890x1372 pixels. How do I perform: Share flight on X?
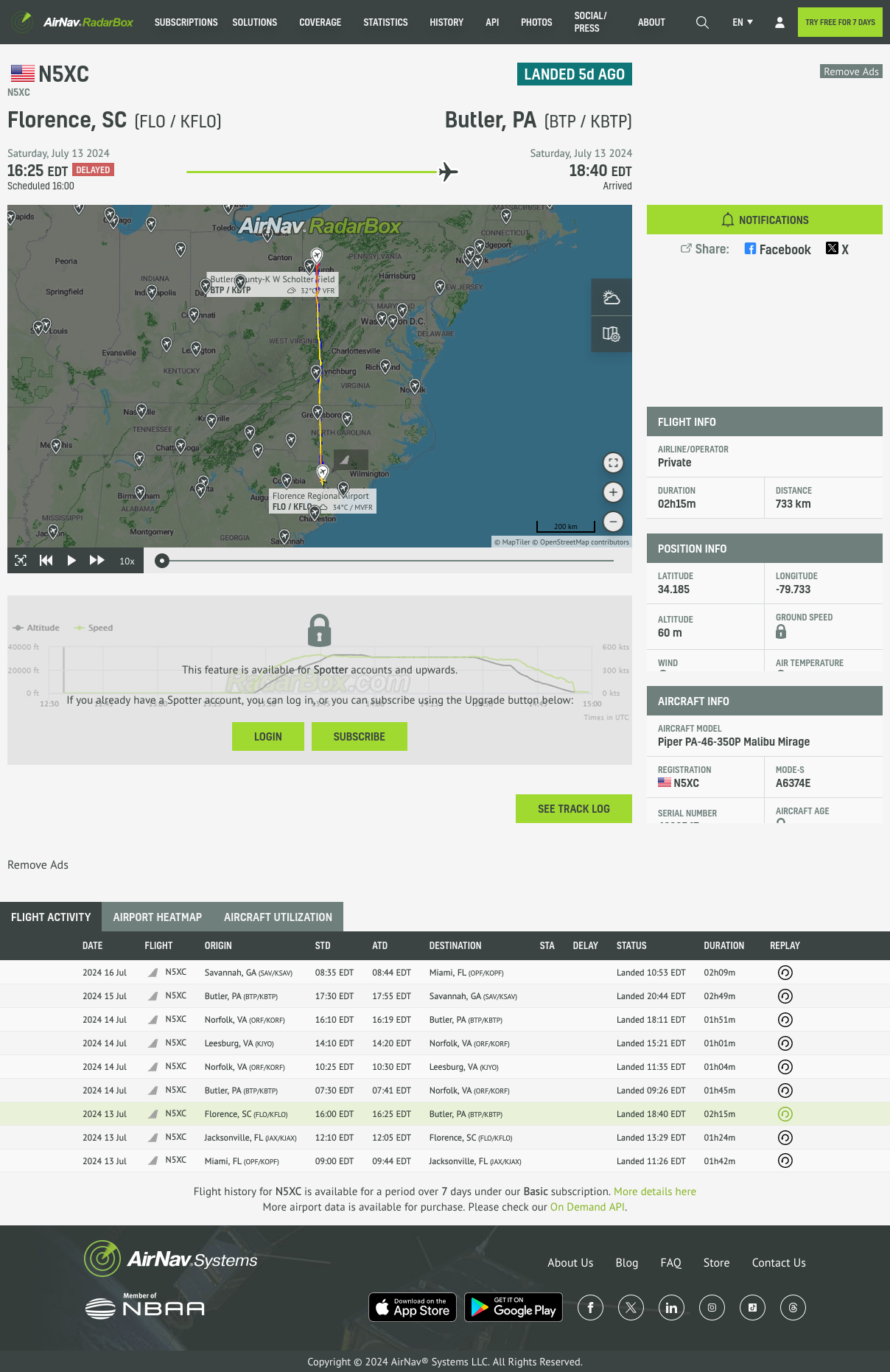coord(838,250)
